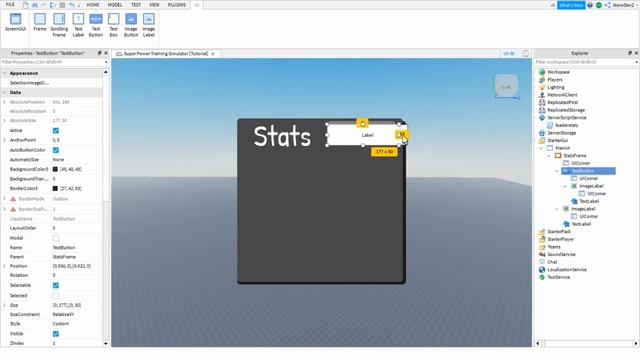Collapse the MainUI node in Explorer
640x360 pixels.
tap(541, 148)
